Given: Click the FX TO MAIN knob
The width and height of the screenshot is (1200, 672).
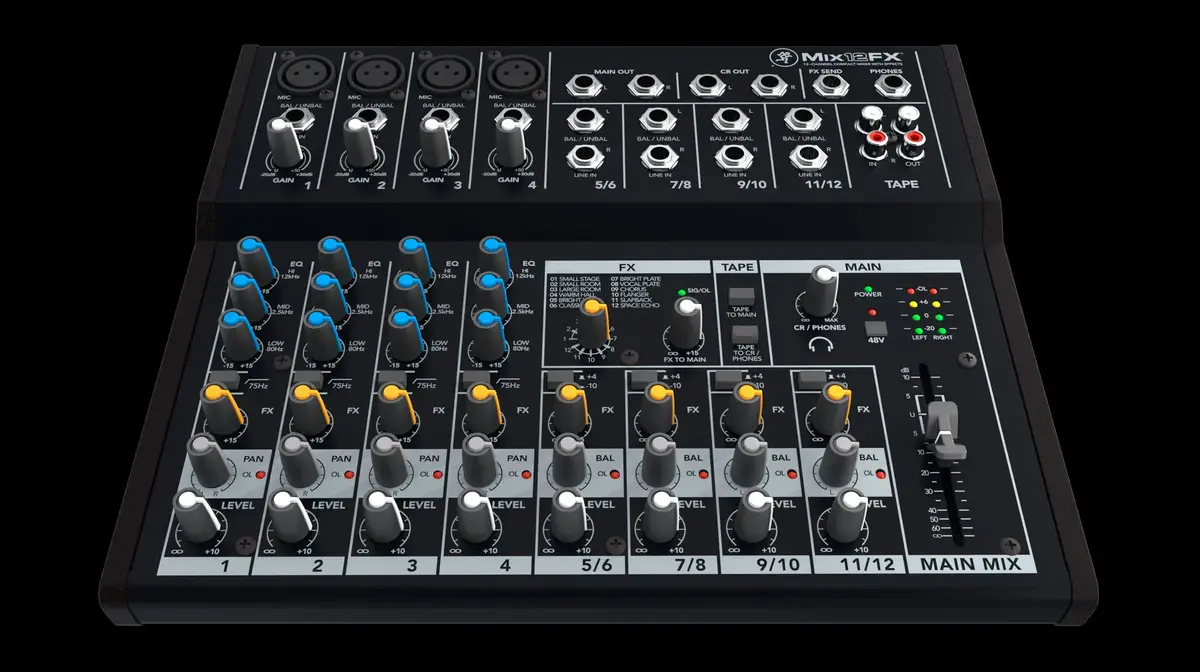Looking at the screenshot, I should [686, 322].
